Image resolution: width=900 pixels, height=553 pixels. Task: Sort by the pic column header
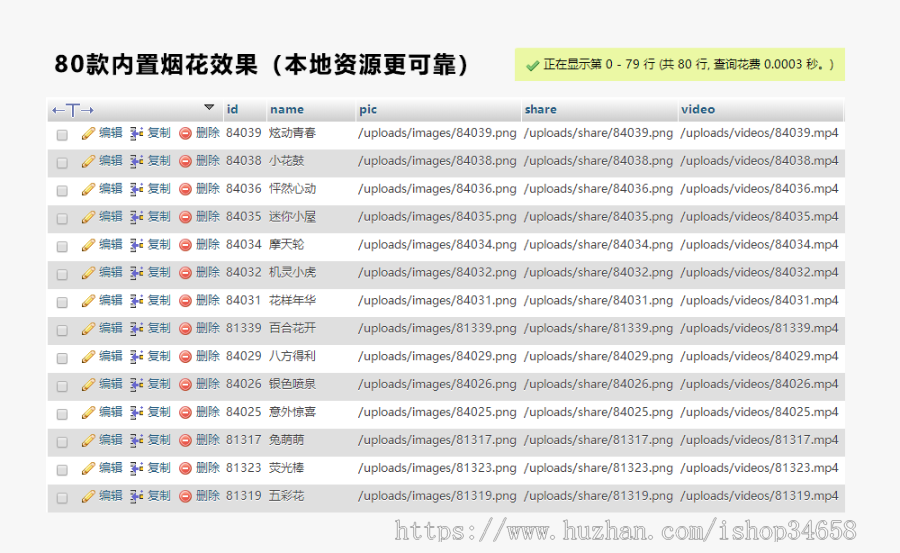click(x=368, y=110)
